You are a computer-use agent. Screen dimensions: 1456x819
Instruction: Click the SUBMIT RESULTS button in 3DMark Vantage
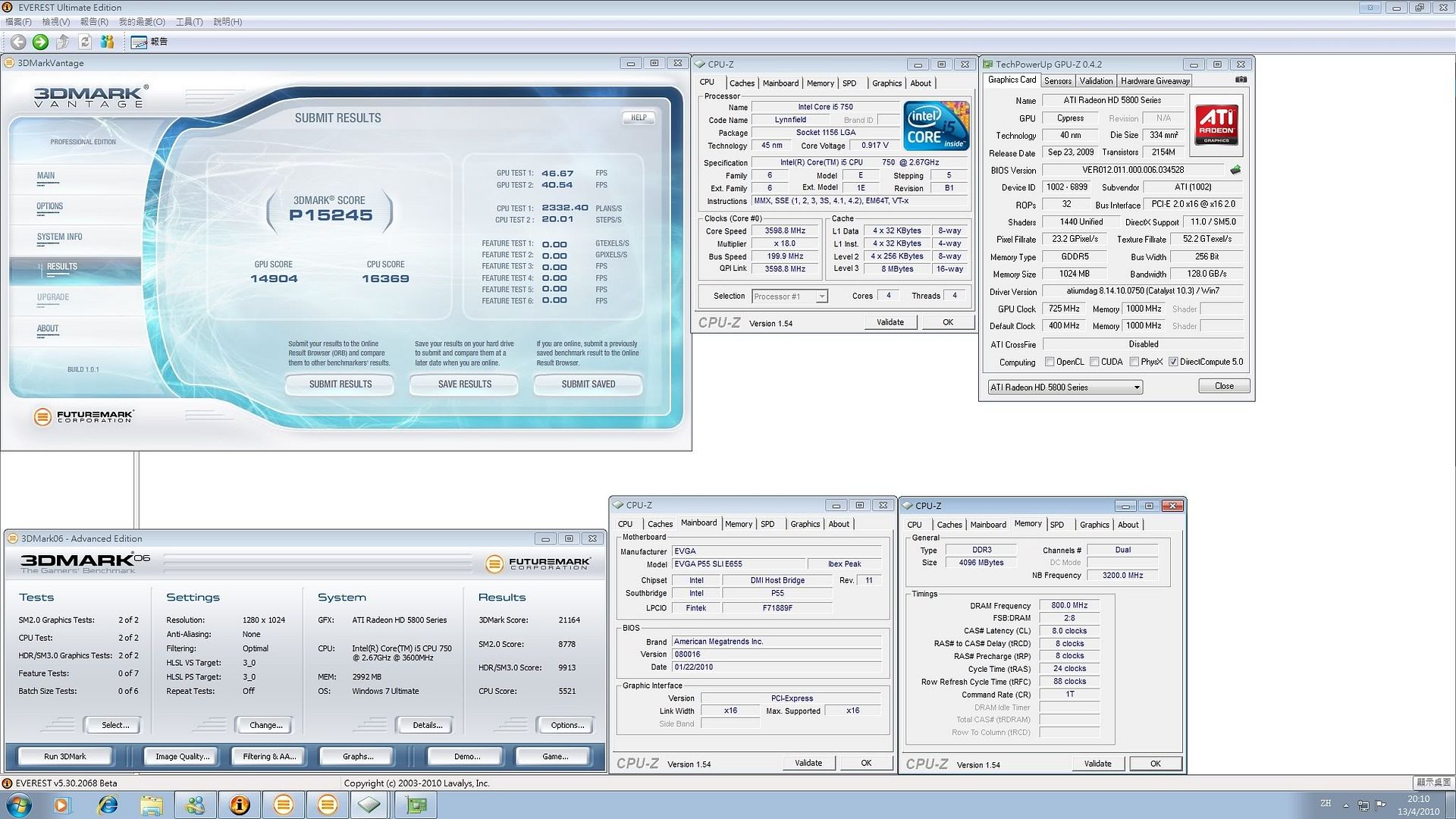[x=340, y=384]
